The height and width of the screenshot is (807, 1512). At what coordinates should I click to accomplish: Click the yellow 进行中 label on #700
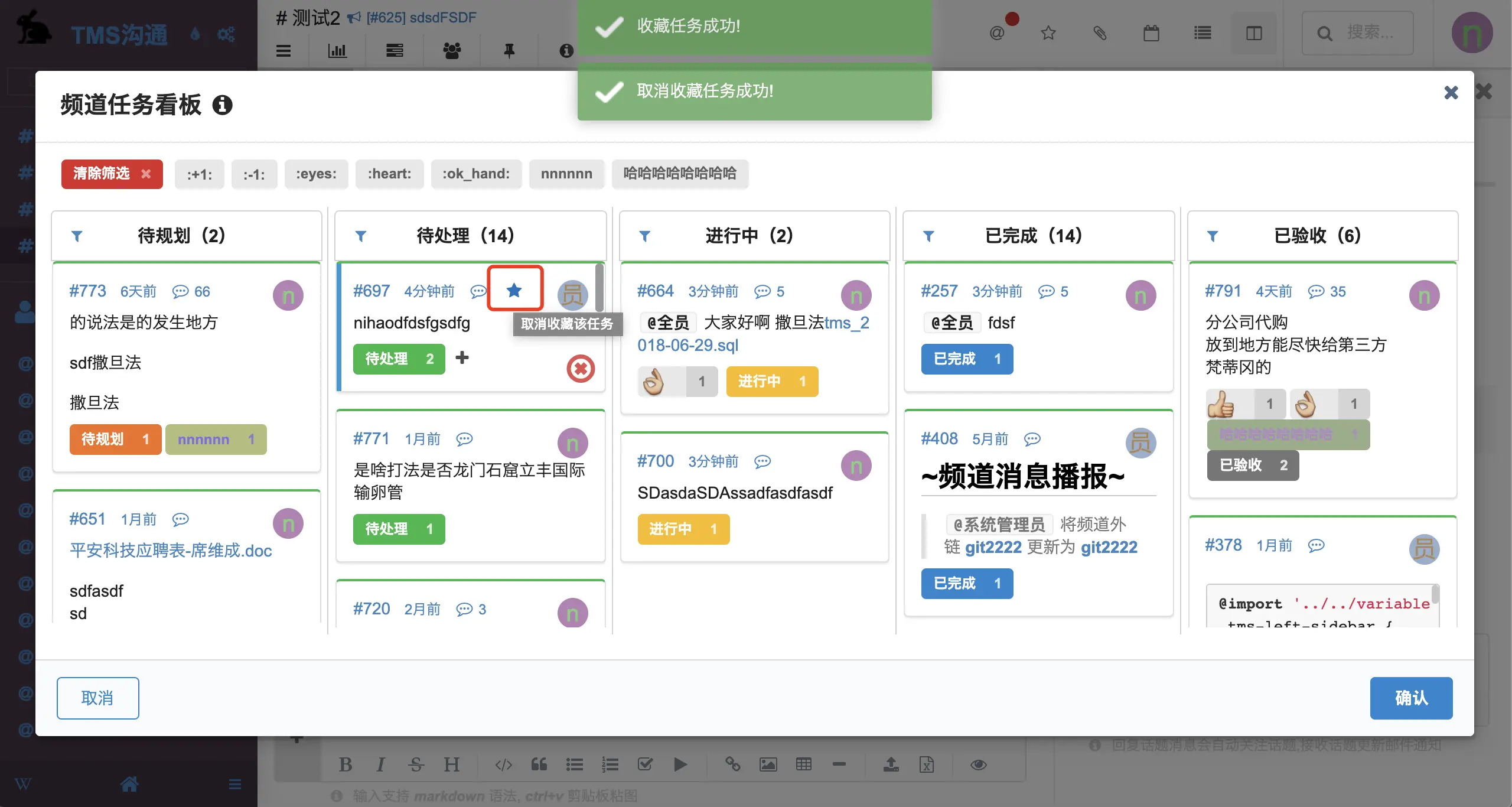click(683, 529)
